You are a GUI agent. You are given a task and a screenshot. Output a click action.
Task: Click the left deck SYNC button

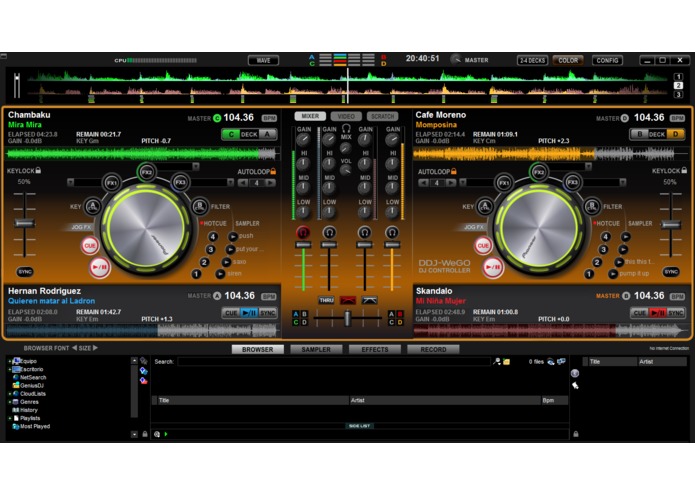25,272
